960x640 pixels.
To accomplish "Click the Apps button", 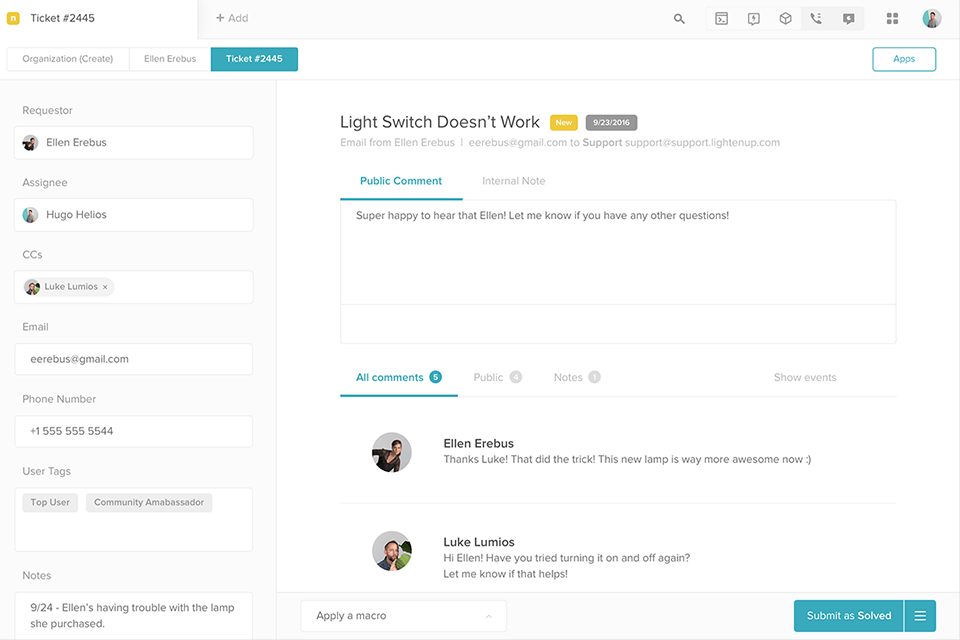I will point(904,59).
